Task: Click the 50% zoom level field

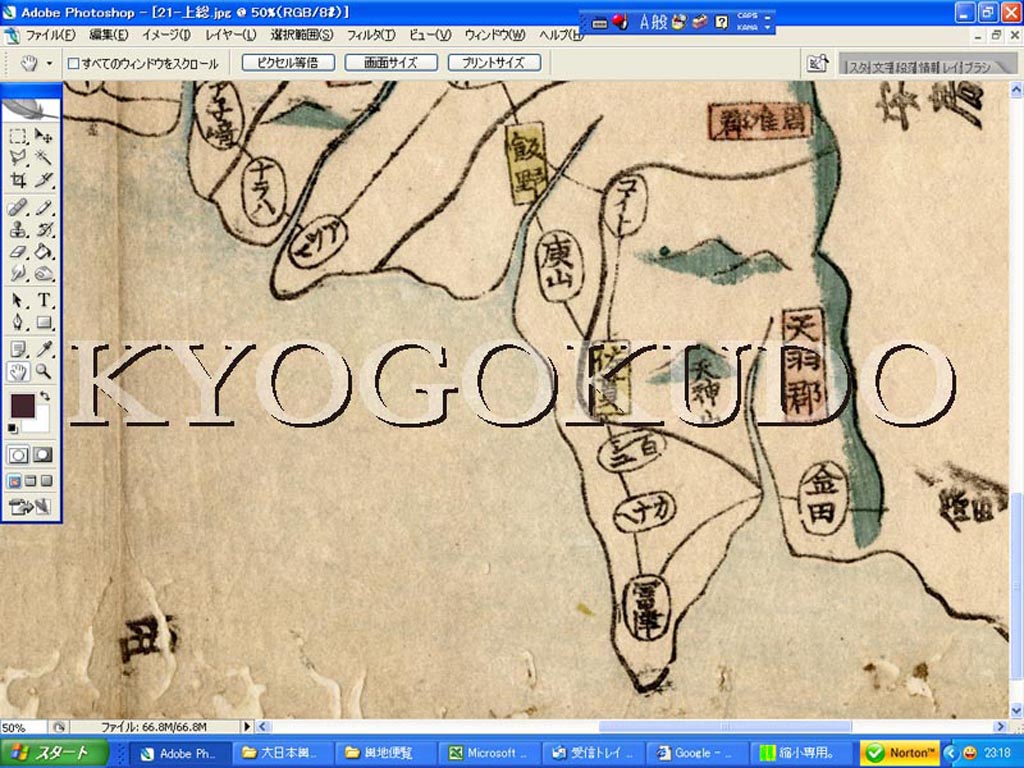Action: (24, 727)
